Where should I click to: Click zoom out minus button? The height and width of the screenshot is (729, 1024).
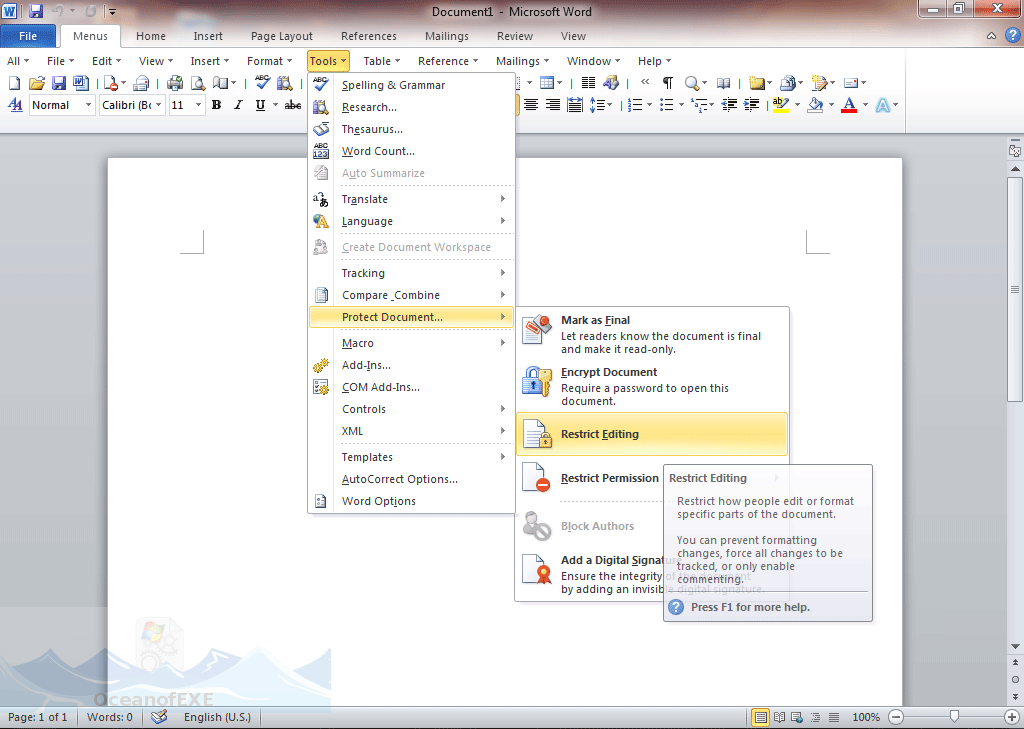pos(896,717)
